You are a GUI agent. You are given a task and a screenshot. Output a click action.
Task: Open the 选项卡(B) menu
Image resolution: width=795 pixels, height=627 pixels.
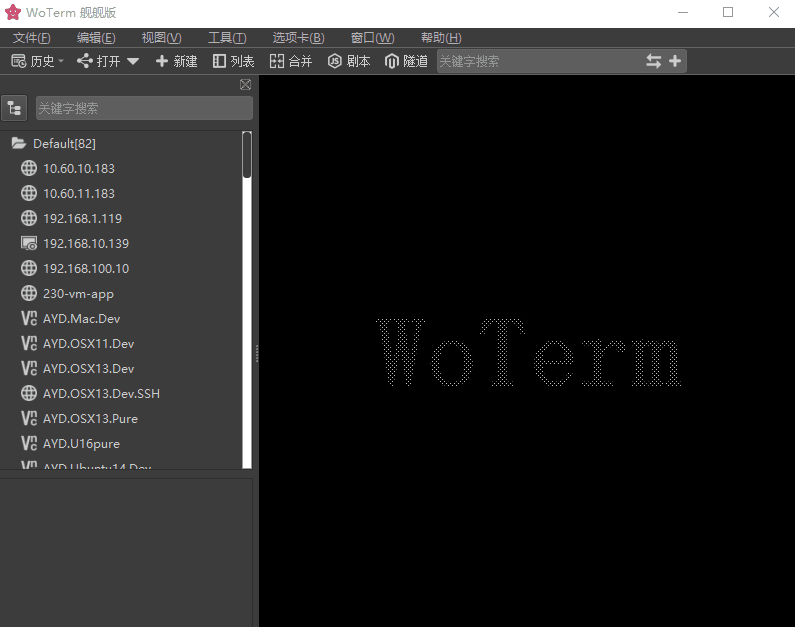click(x=298, y=38)
